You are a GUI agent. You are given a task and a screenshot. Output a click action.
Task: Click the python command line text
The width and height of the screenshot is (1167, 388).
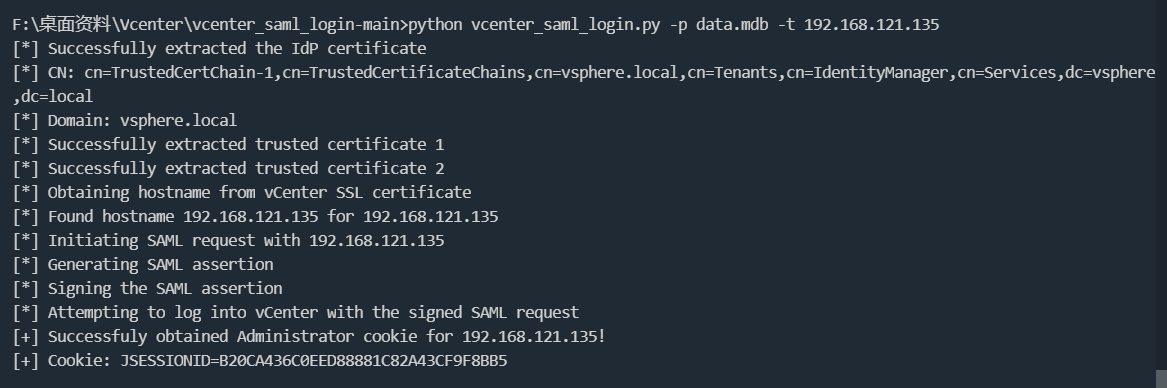[674, 25]
